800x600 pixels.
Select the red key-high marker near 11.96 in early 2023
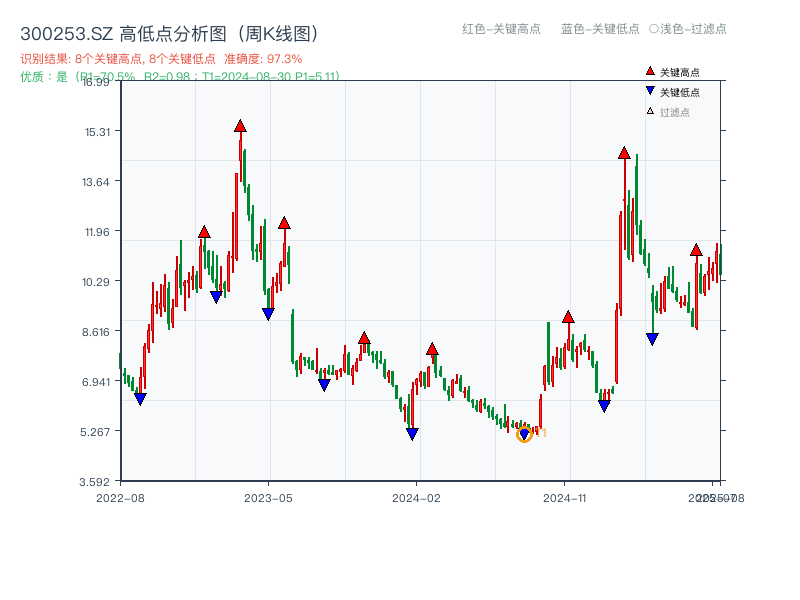(x=204, y=232)
